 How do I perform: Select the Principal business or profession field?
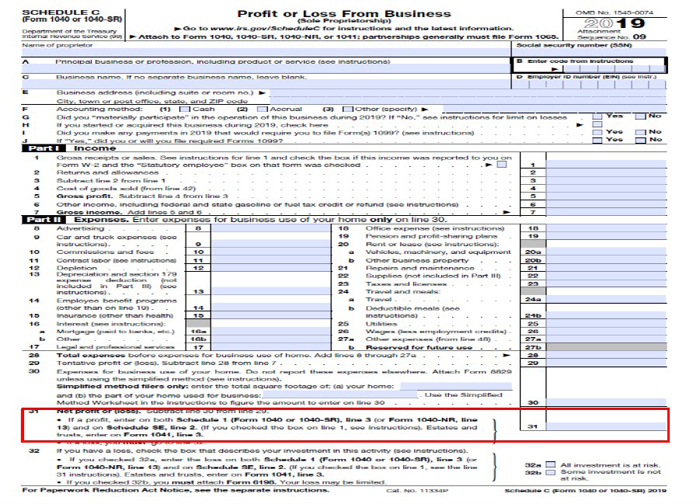click(x=266, y=69)
